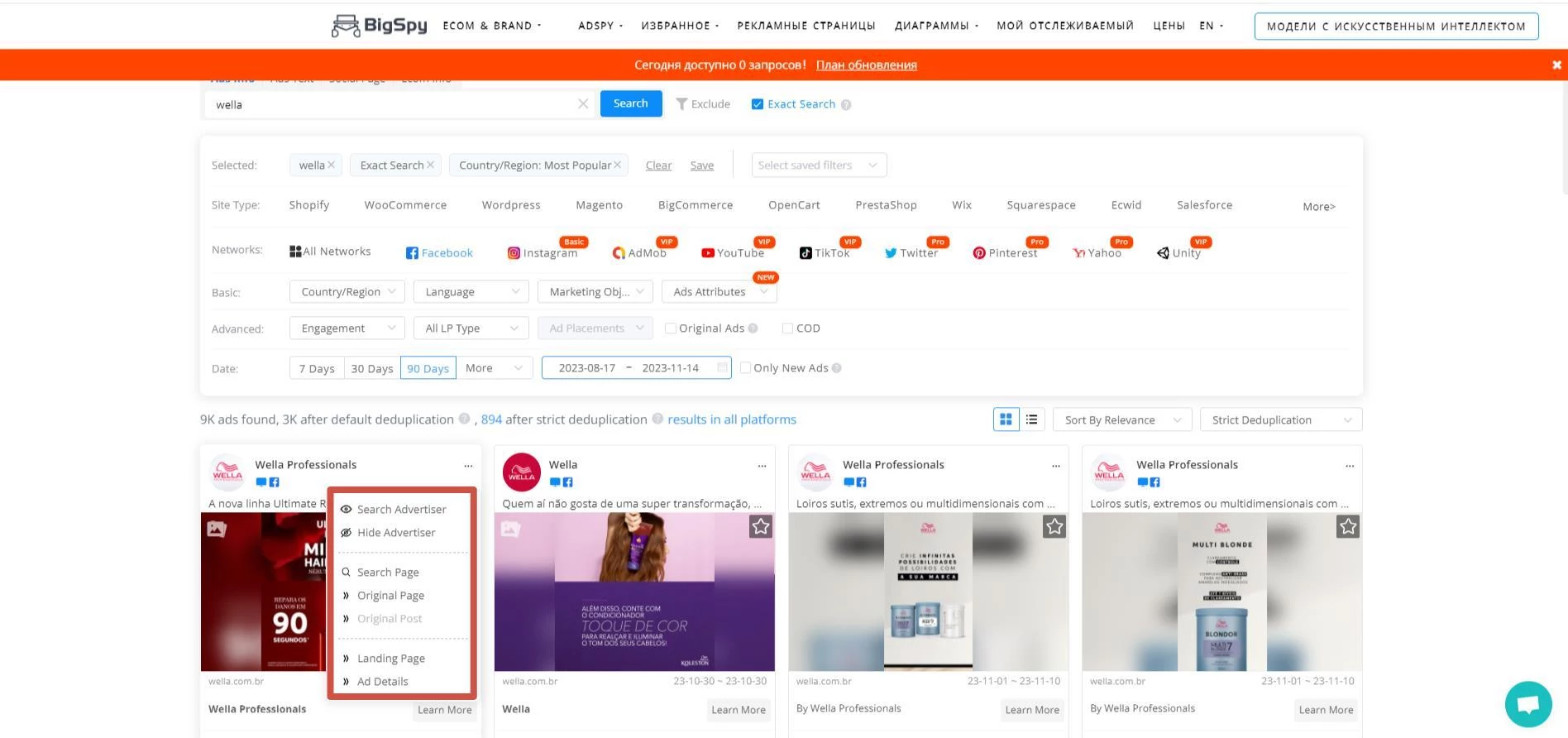Click the blue Search button
Screen dimensions: 1568x738
(631, 103)
